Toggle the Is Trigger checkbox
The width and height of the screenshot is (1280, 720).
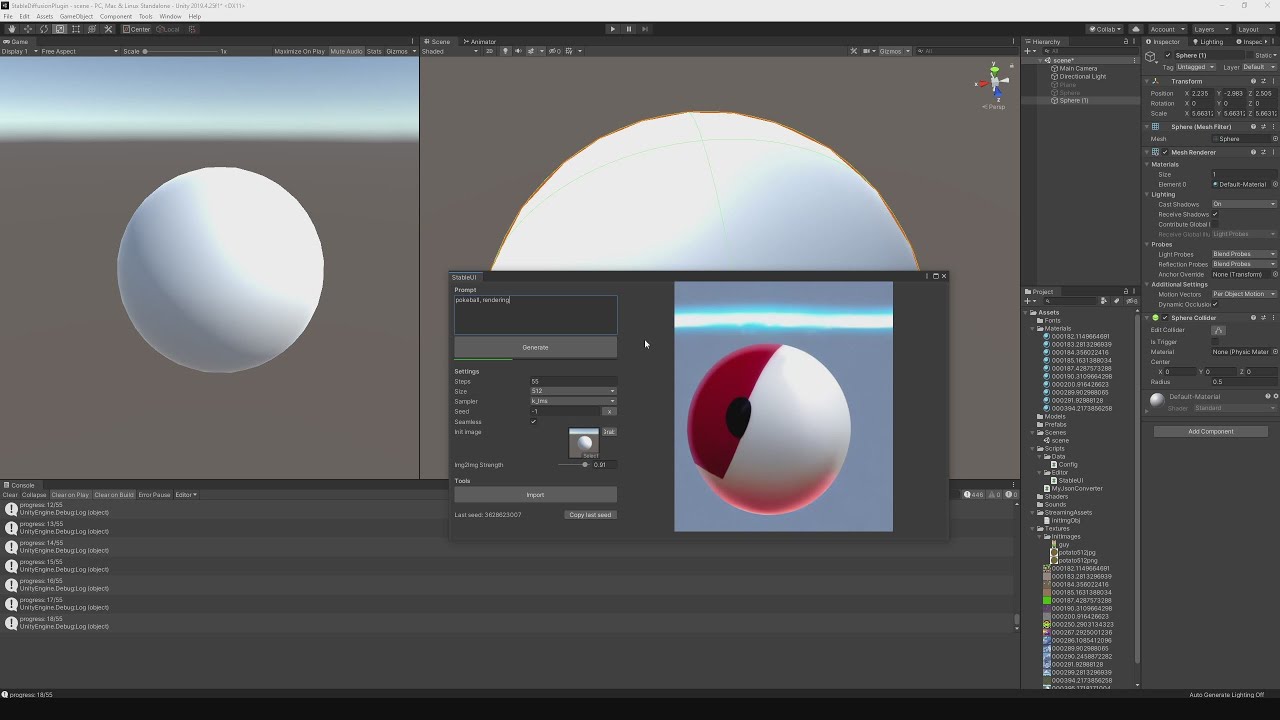(x=1215, y=342)
